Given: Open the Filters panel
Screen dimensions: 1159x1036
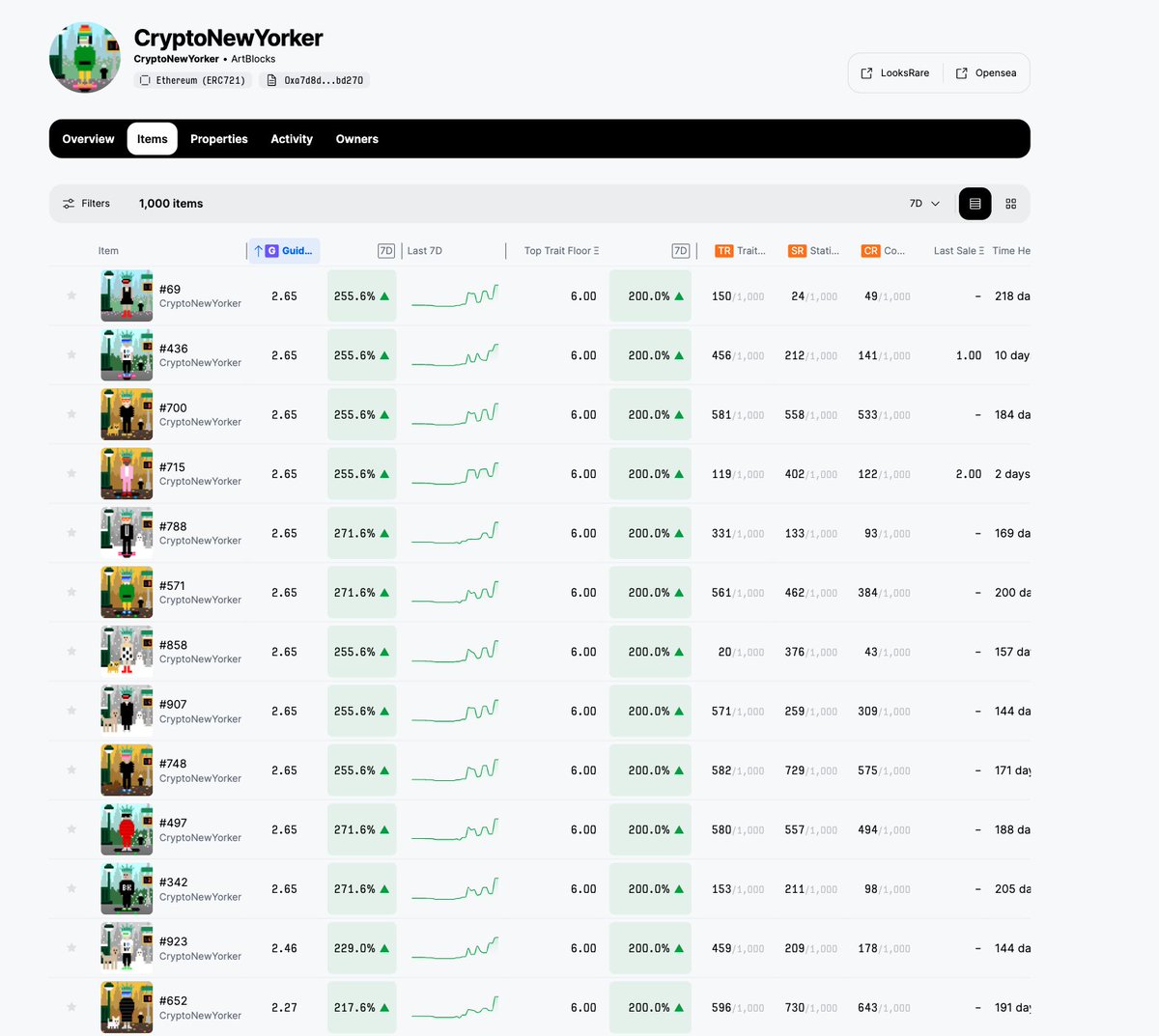Looking at the screenshot, I should [x=86, y=203].
